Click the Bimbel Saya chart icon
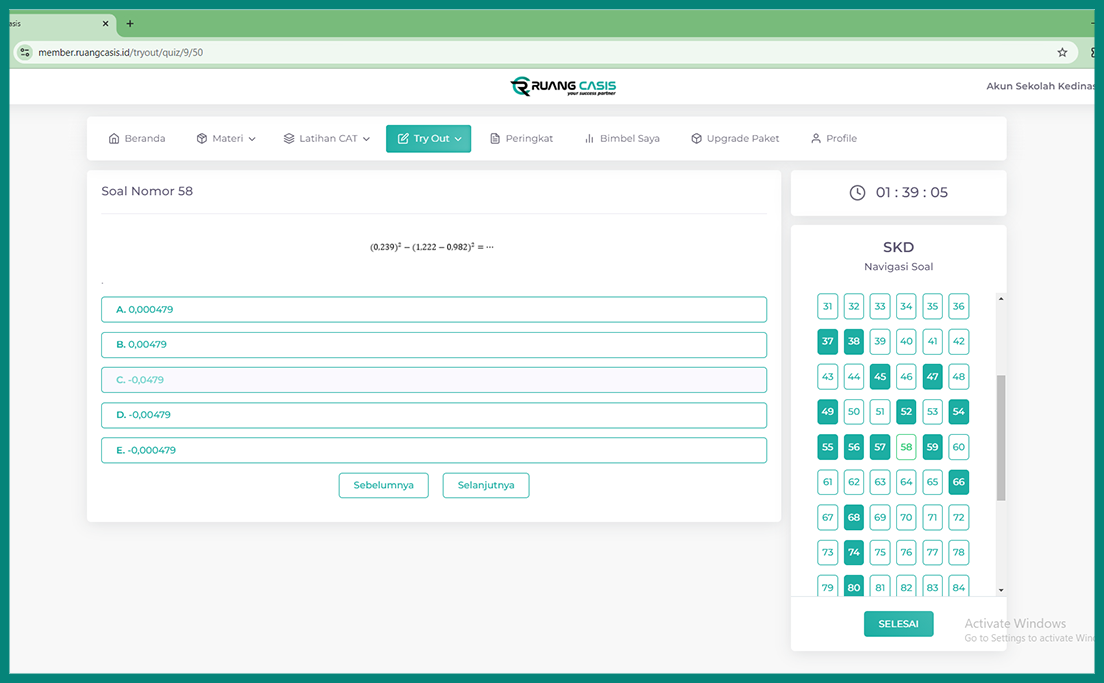The width and height of the screenshot is (1104, 683). (x=589, y=139)
